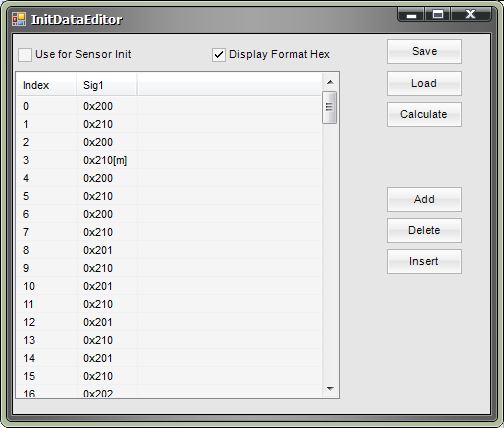The image size is (504, 428).
Task: Click the list's scroll up arrow
Action: (x=330, y=82)
